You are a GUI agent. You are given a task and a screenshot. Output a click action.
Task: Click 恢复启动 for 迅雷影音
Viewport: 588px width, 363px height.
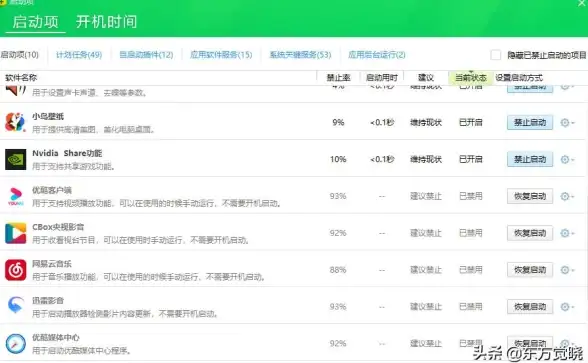coord(530,307)
